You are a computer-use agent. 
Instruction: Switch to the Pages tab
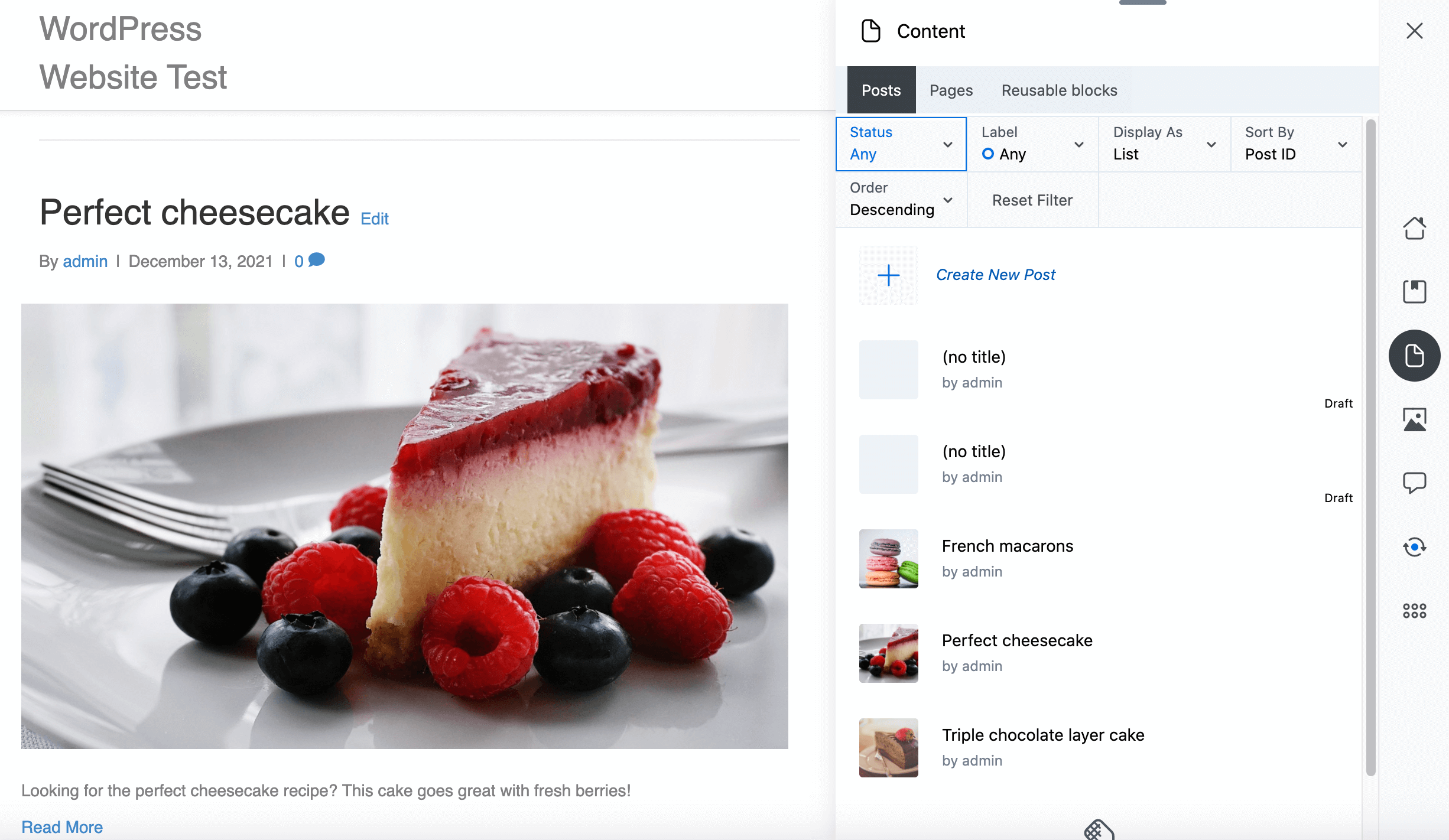[x=950, y=90]
